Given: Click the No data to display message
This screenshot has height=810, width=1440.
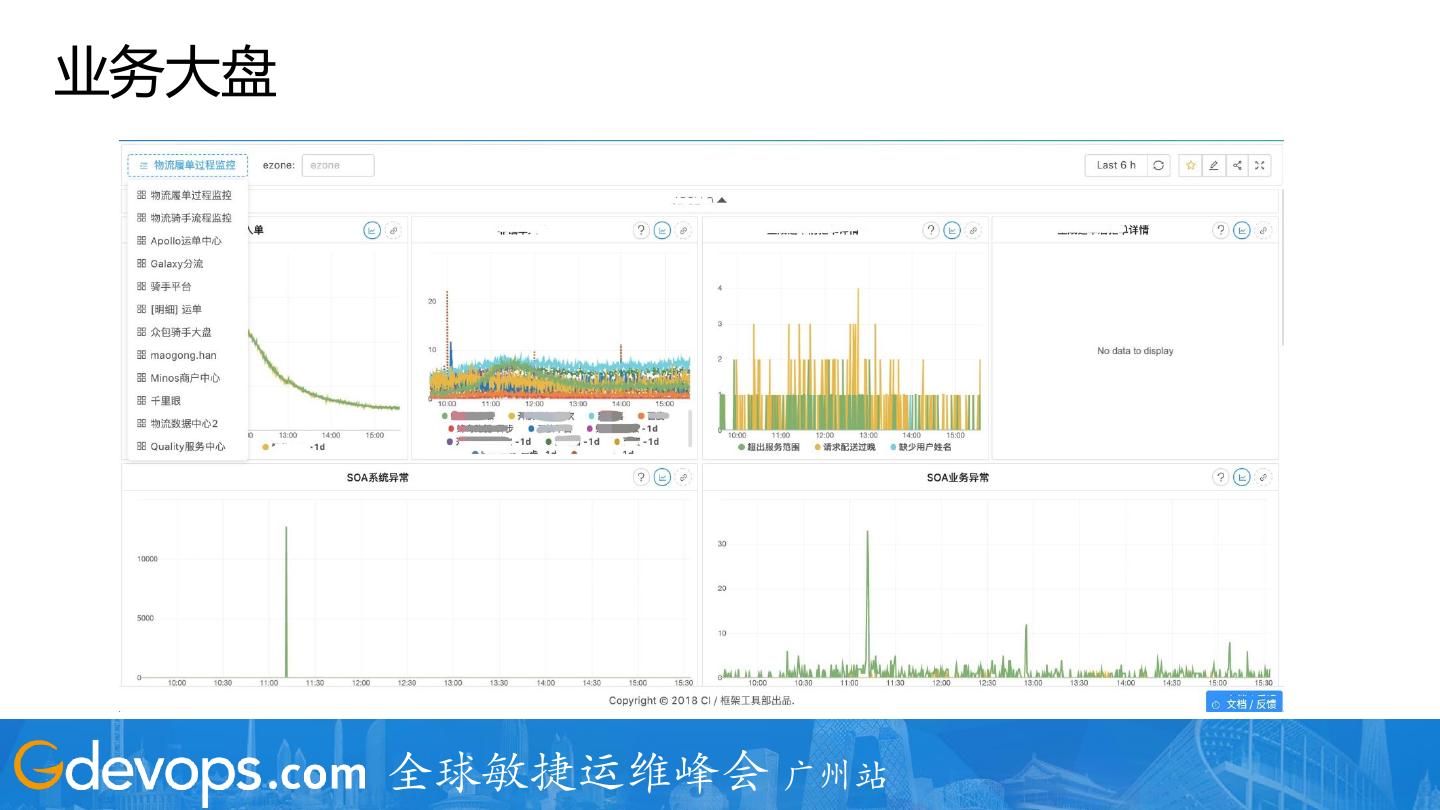Looking at the screenshot, I should click(x=1135, y=351).
